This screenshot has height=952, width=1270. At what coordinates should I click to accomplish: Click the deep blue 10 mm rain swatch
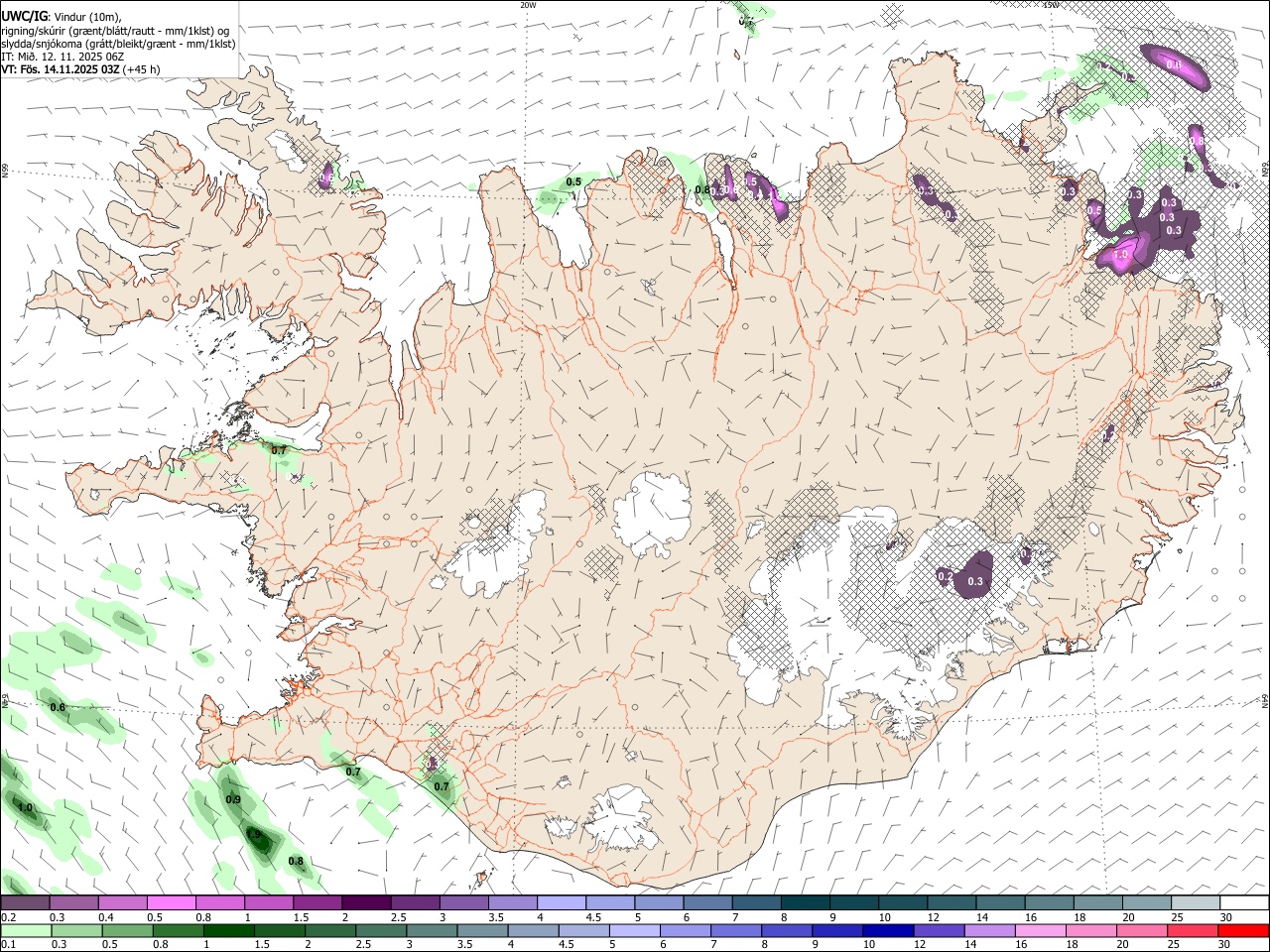coord(886,930)
